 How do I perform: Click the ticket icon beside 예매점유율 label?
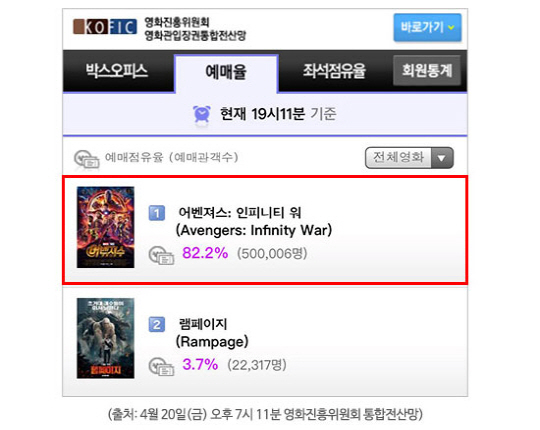click(x=87, y=159)
